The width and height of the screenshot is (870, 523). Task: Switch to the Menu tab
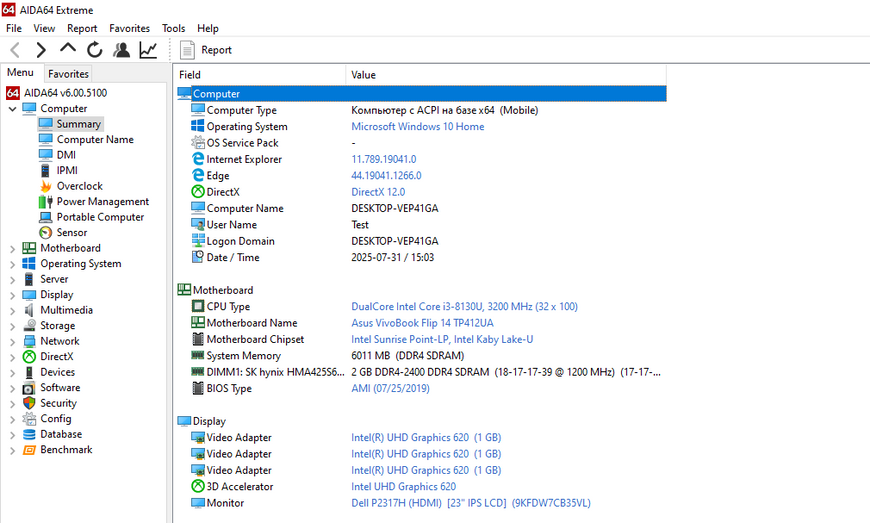coord(21,73)
